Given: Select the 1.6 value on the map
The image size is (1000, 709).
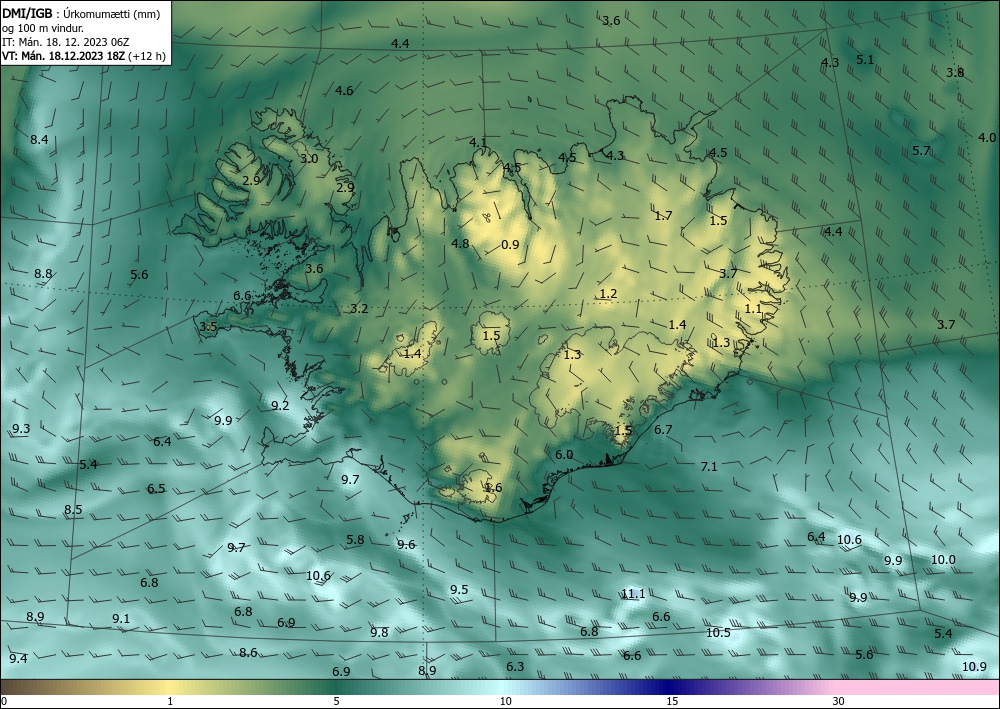Looking at the screenshot, I should pyautogui.click(x=493, y=488).
